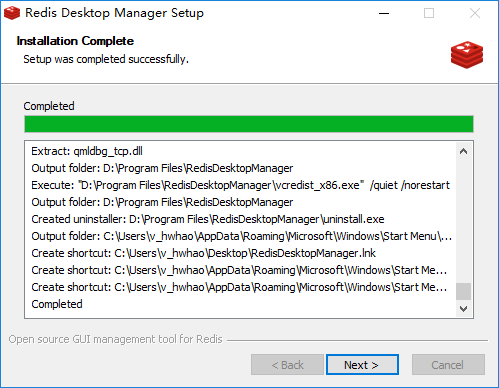Click the large Redis logo in header
The height and width of the screenshot is (388, 499).
click(x=467, y=55)
